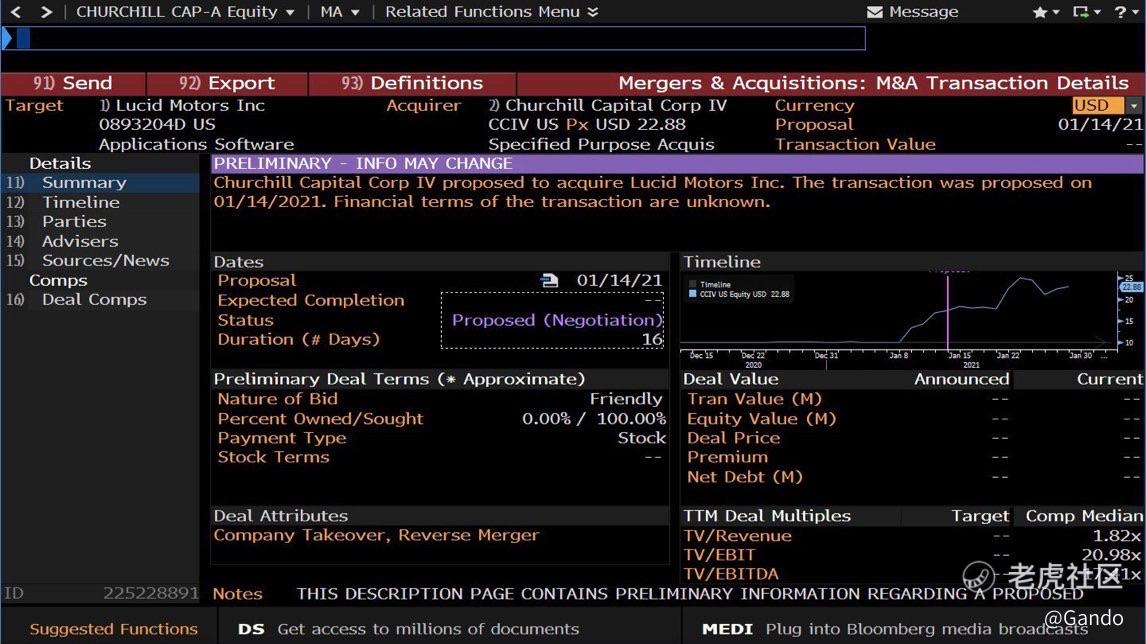Screen dimensions: 1146x644
Task: Click the Tran Value (M) label
Action: tap(754, 399)
